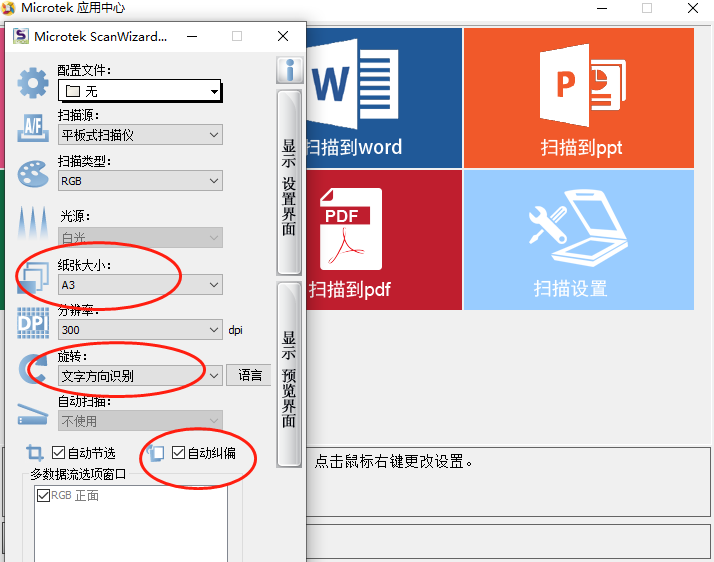
Task: Toggle the RGB 正面 checkbox
Action: pos(43,495)
